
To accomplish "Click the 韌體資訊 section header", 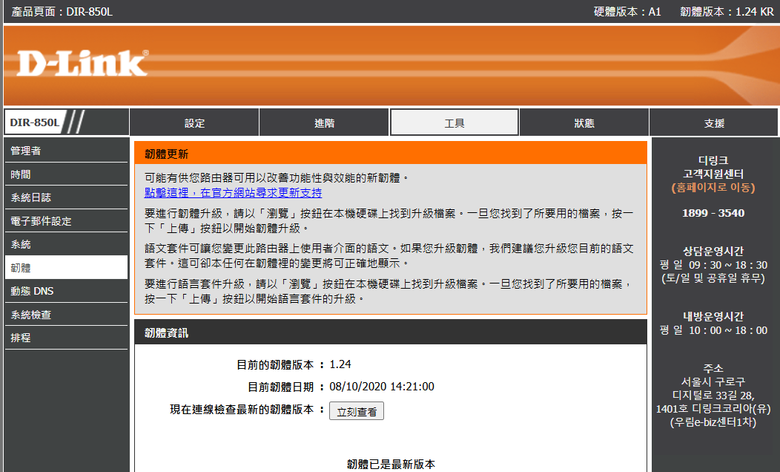I will click(390, 332).
